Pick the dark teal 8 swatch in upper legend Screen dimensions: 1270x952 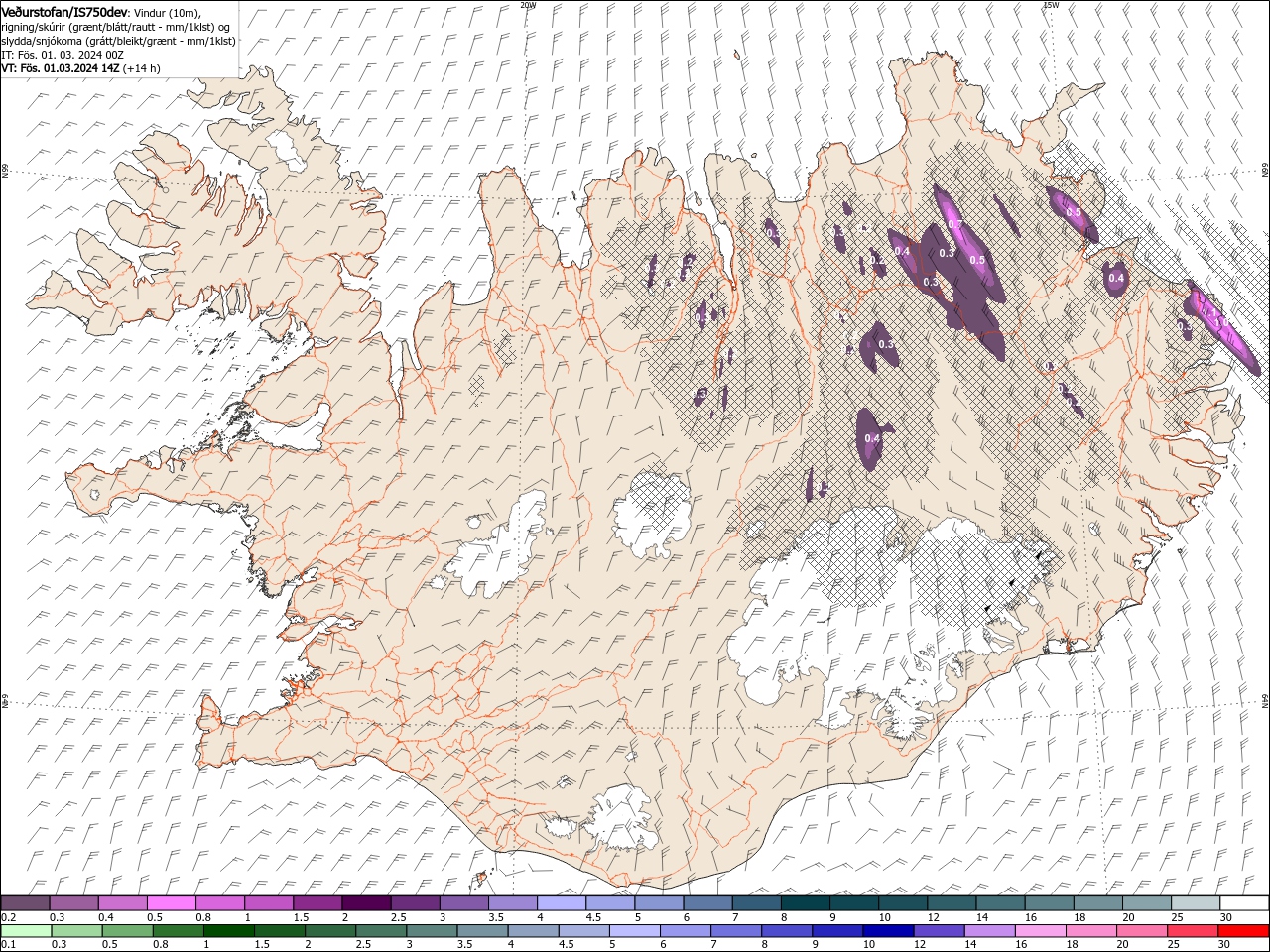[806, 903]
